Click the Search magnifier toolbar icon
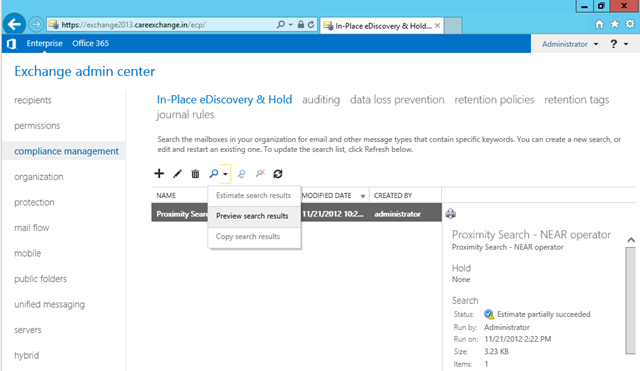The width and height of the screenshot is (640, 371). (x=213, y=174)
